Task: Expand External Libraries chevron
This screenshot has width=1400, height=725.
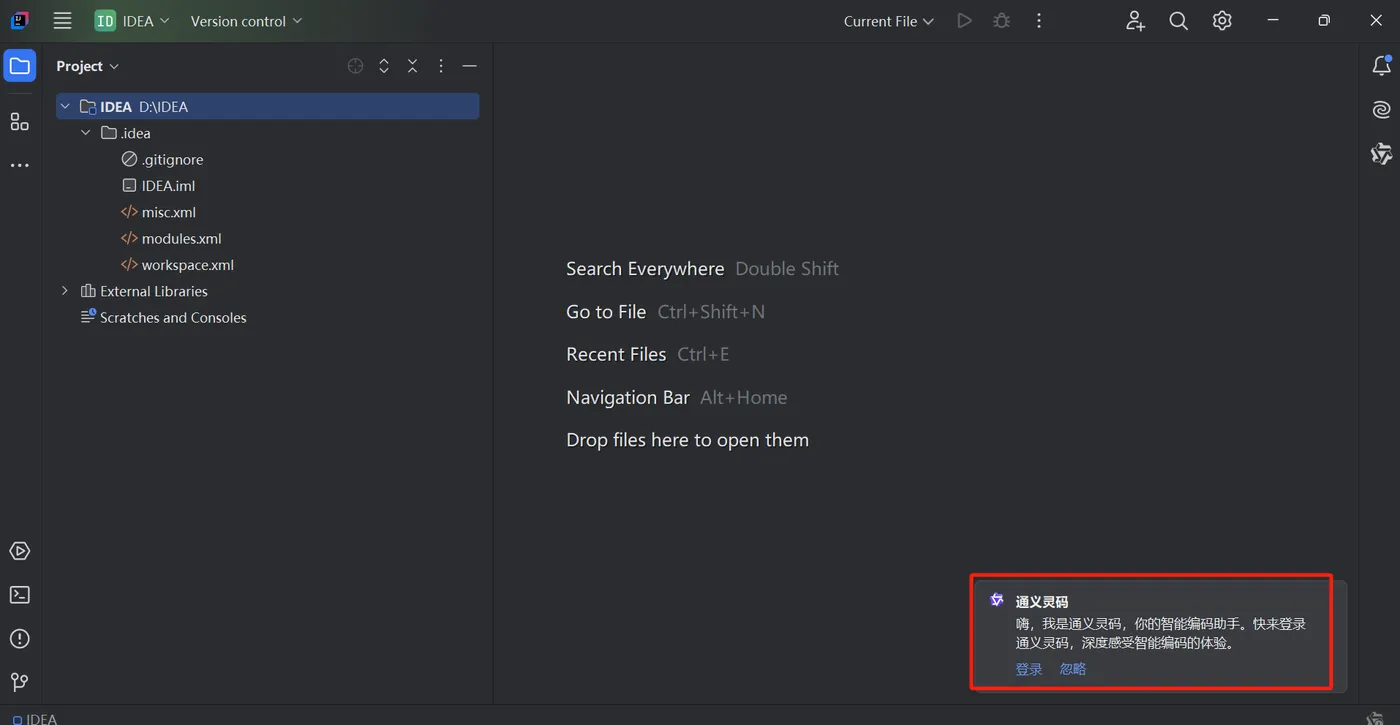Action: [x=65, y=291]
